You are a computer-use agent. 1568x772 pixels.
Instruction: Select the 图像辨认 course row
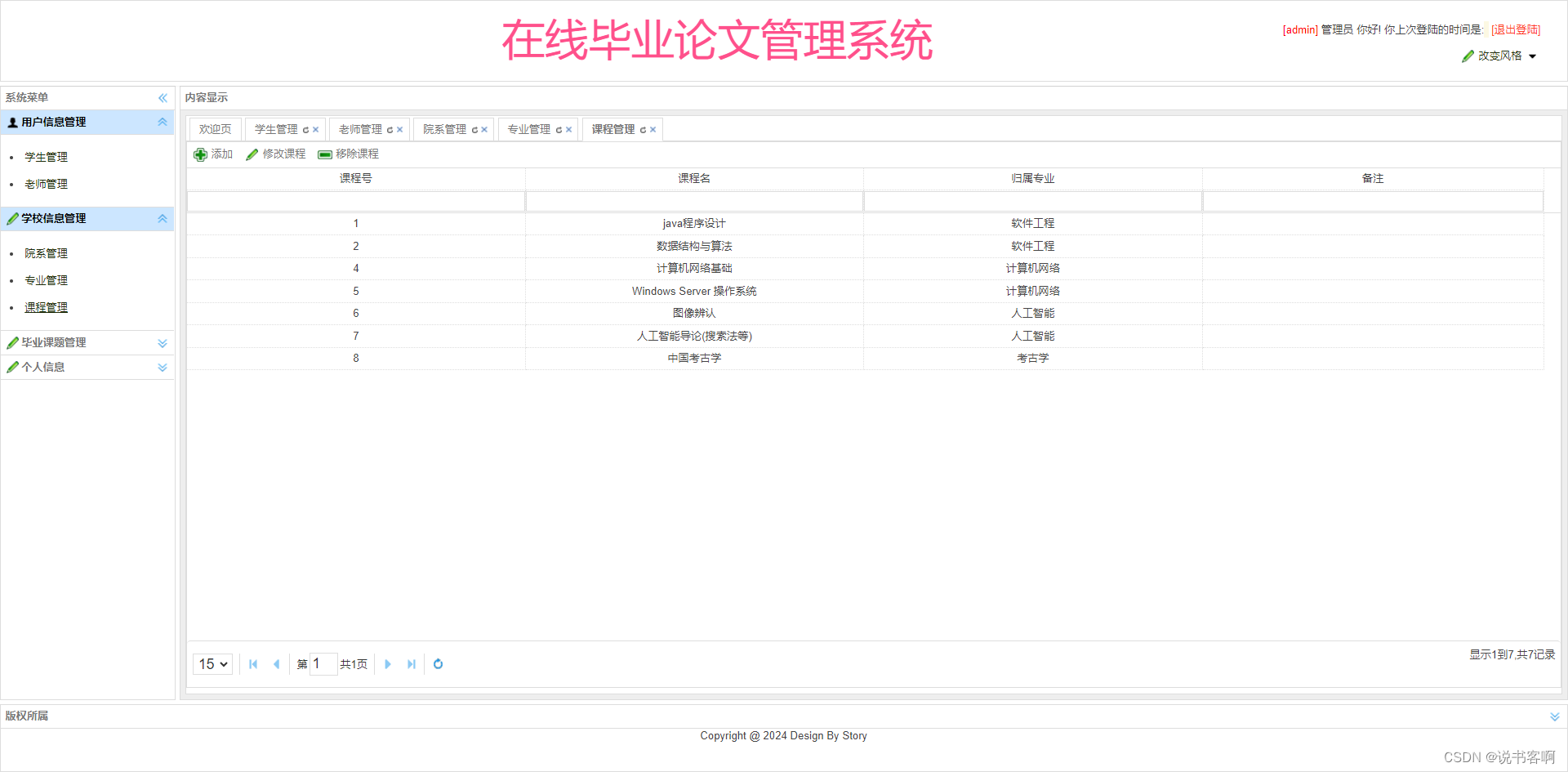point(865,314)
